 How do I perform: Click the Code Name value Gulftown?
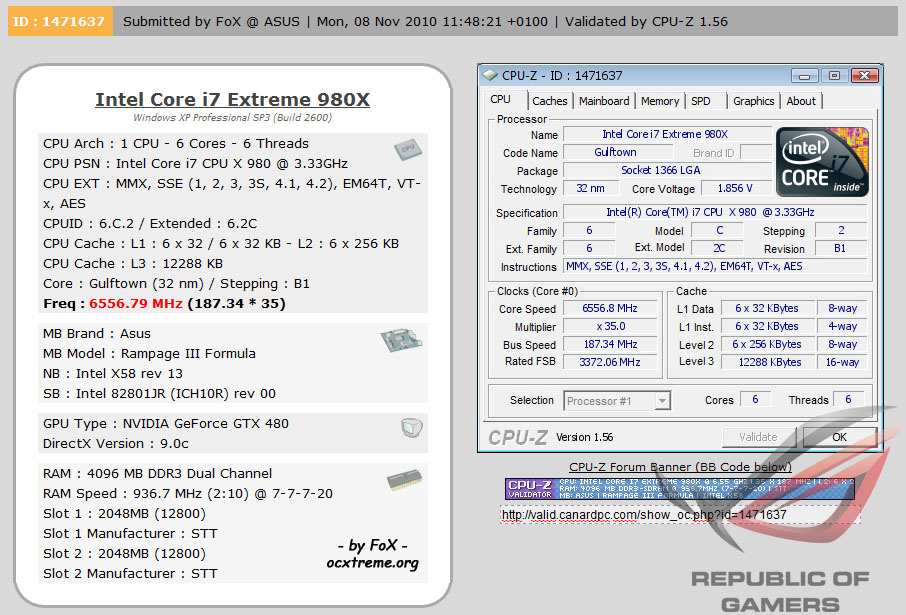tap(617, 152)
